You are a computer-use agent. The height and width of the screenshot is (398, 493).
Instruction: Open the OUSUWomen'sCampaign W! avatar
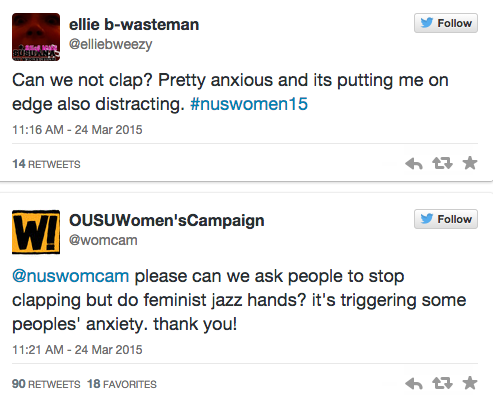pyautogui.click(x=36, y=232)
